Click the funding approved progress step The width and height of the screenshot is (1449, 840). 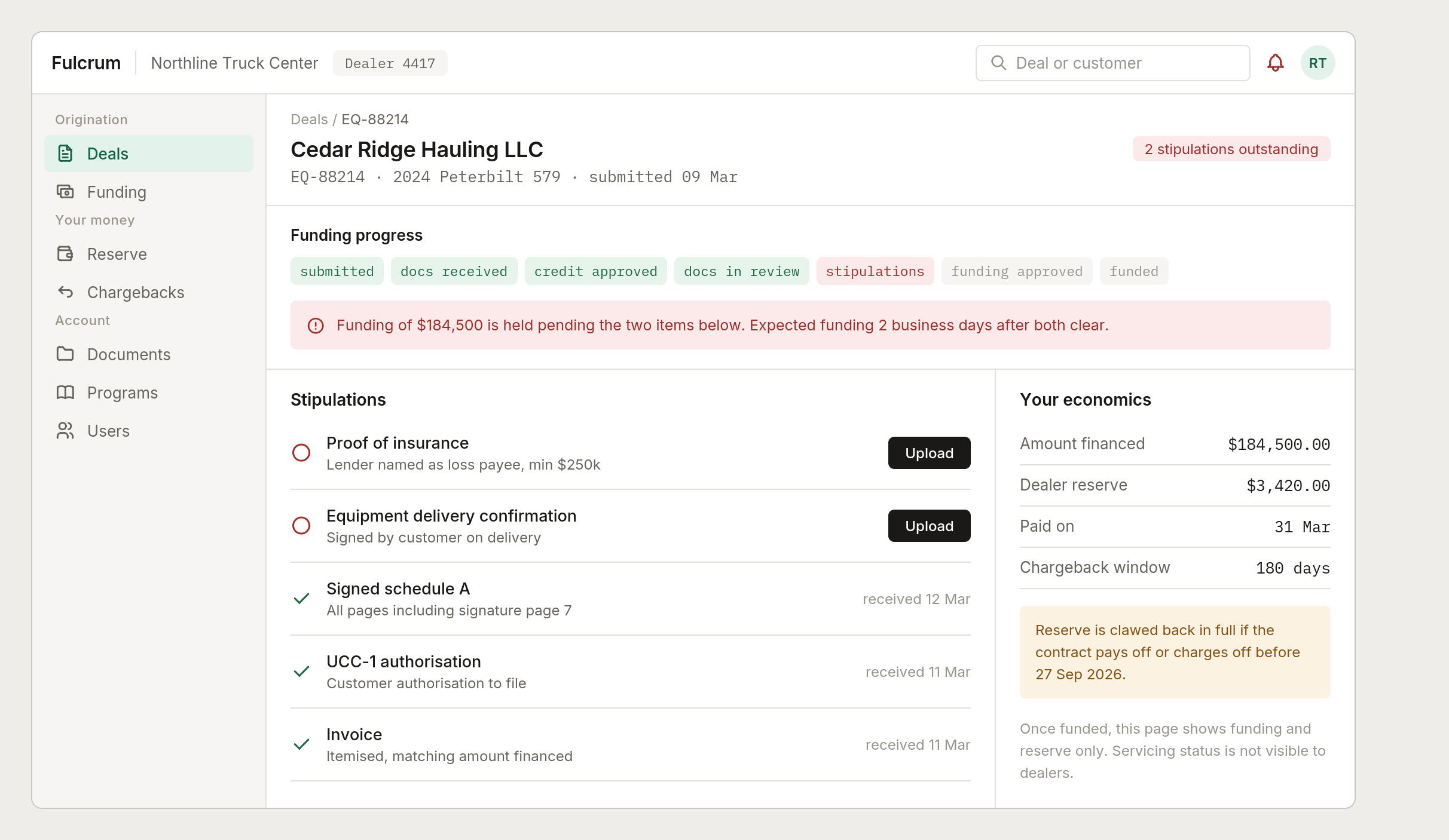pyautogui.click(x=1017, y=271)
